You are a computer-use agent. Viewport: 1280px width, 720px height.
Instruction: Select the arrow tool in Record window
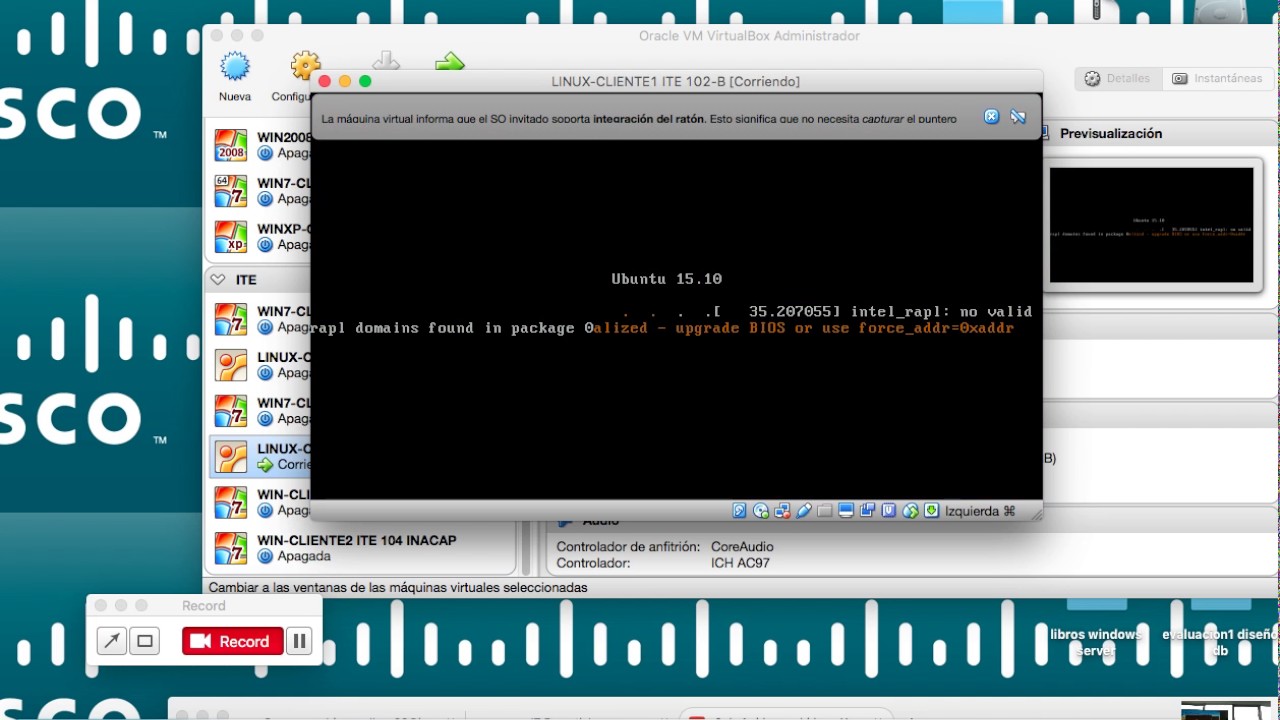point(111,641)
